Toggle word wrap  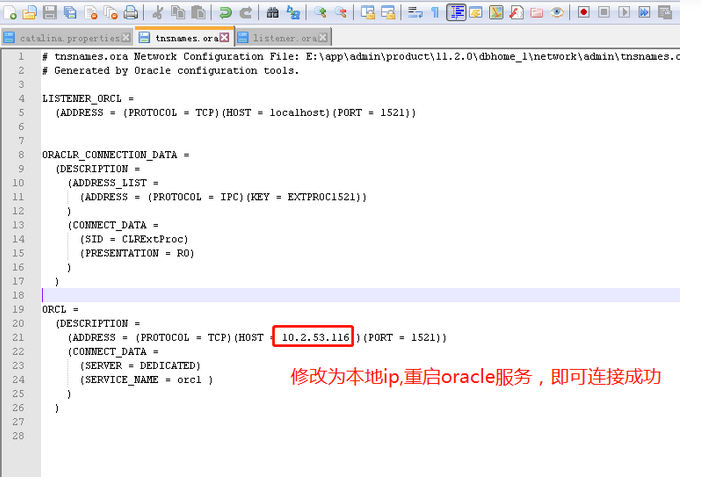415,13
